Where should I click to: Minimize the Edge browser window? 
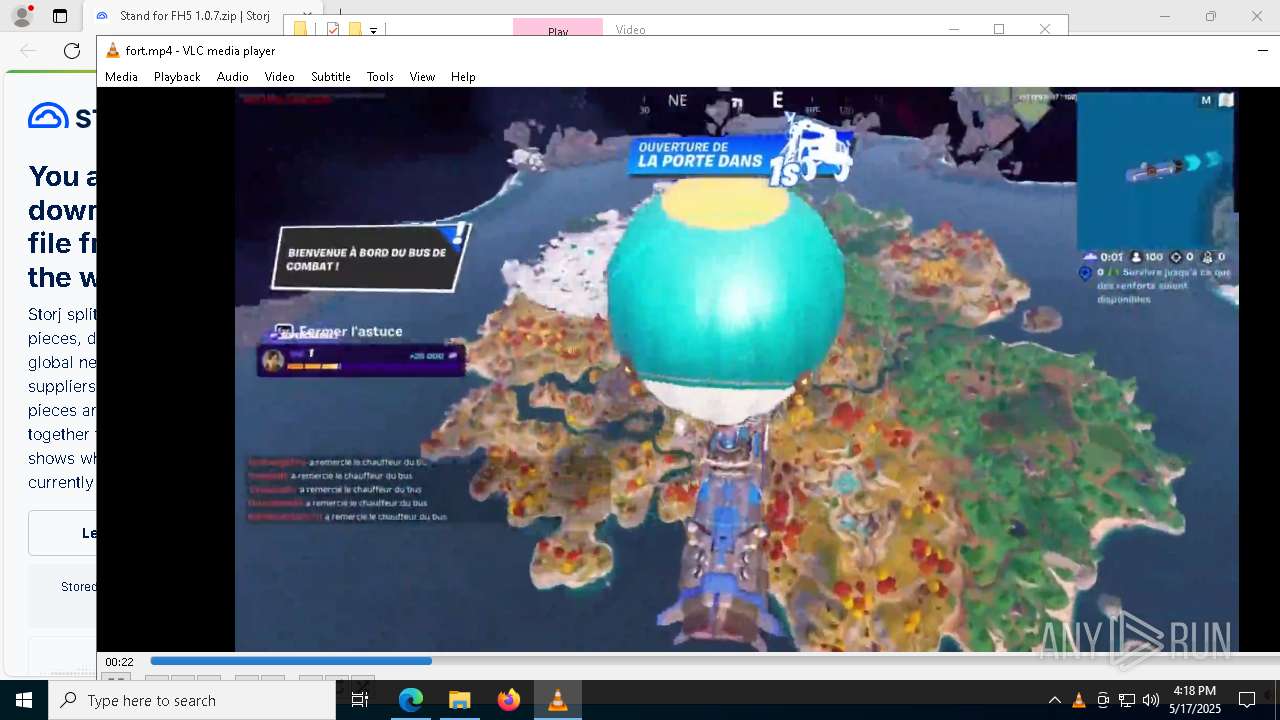(x=1165, y=16)
